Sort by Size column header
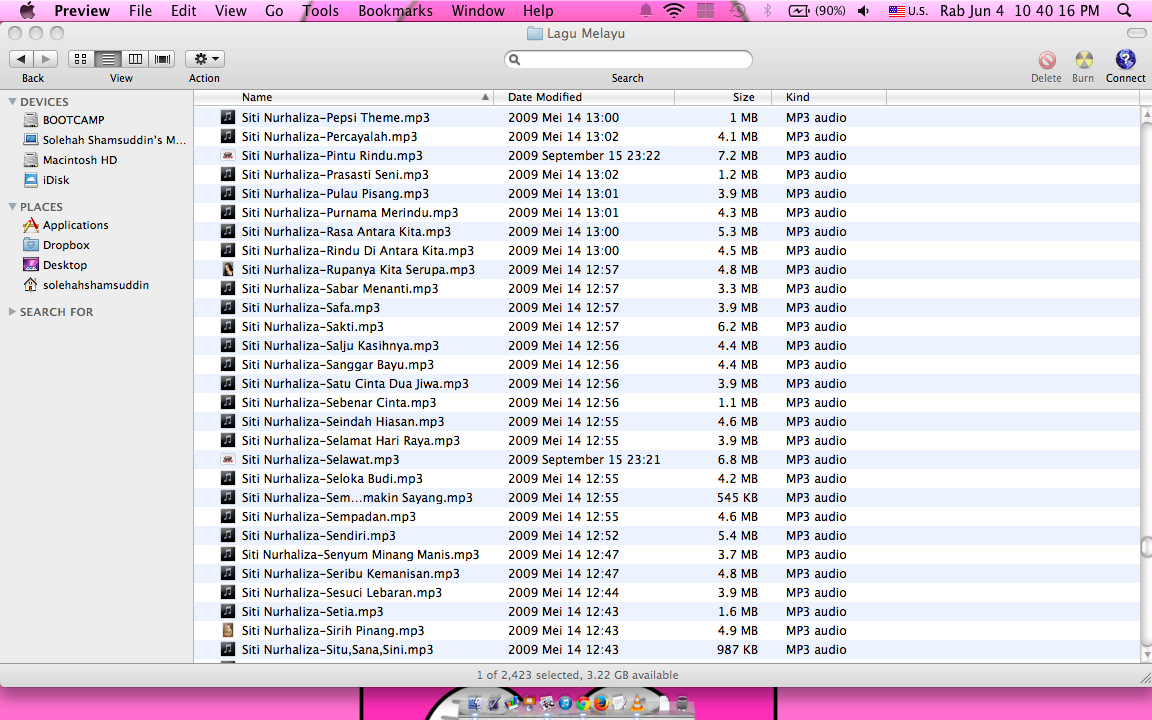Viewport: 1152px width, 720px height. [724, 97]
